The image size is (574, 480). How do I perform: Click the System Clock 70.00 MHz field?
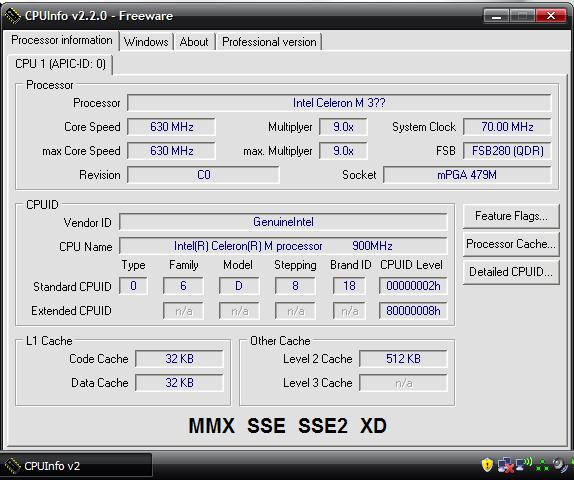pos(507,127)
